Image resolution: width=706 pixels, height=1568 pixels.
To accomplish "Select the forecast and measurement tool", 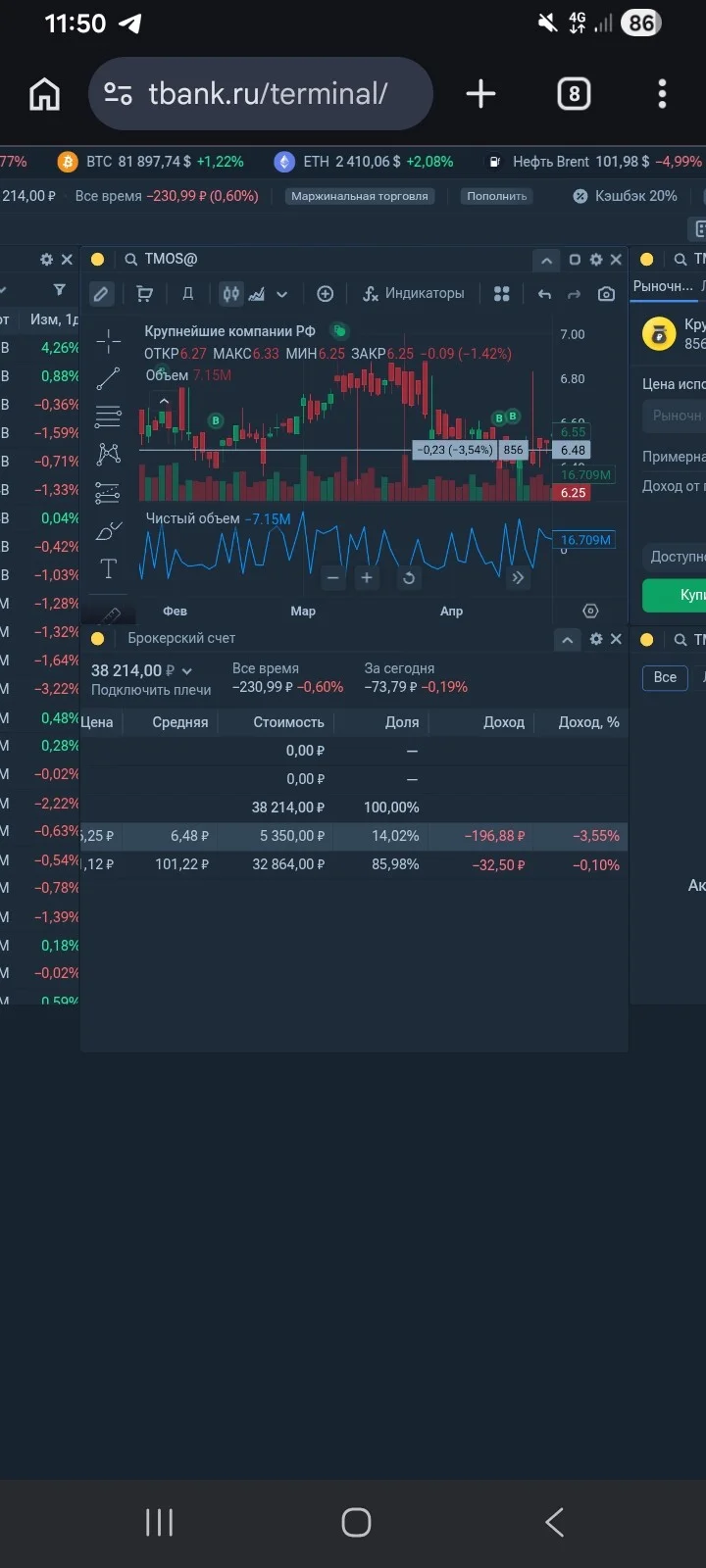I will pos(109,492).
